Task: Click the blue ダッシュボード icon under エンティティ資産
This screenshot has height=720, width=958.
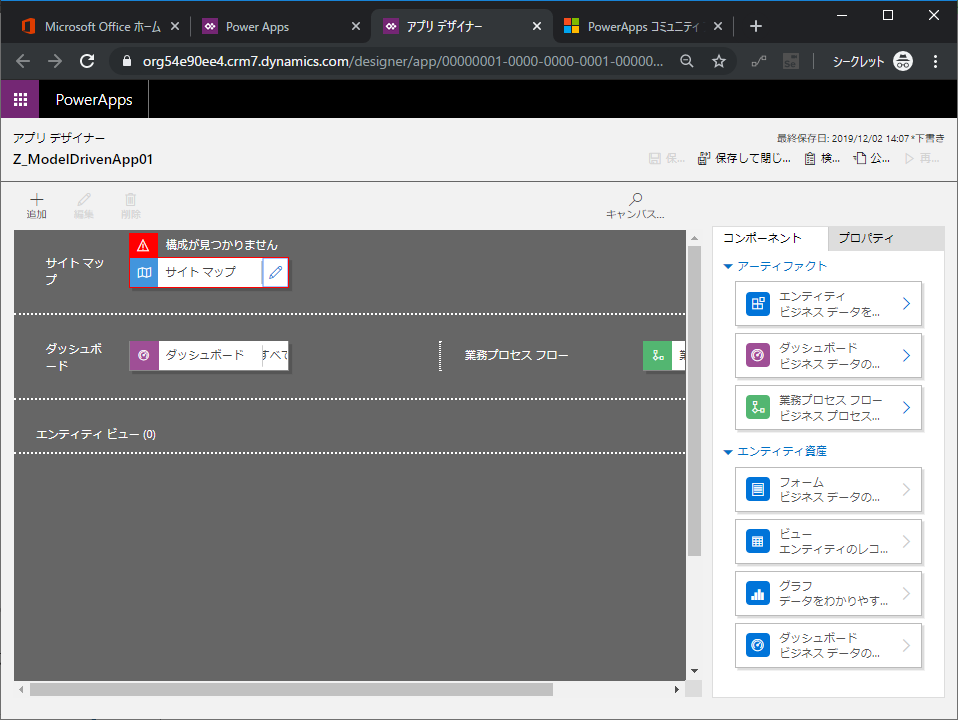Action: tap(758, 645)
